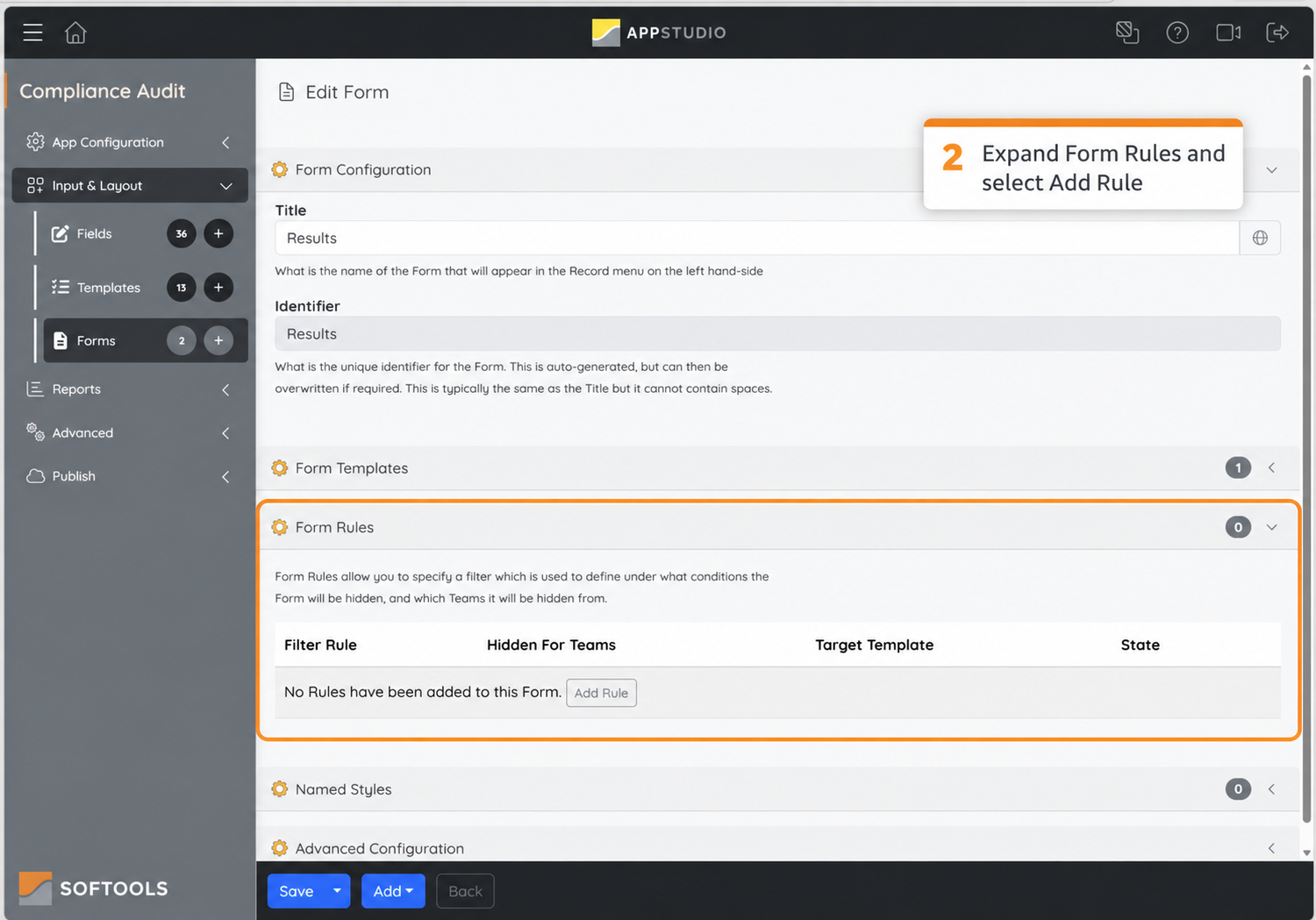Screen dimensions: 1316x920
Task: Expand the Advanced sidebar chevron
Action: [x=225, y=432]
